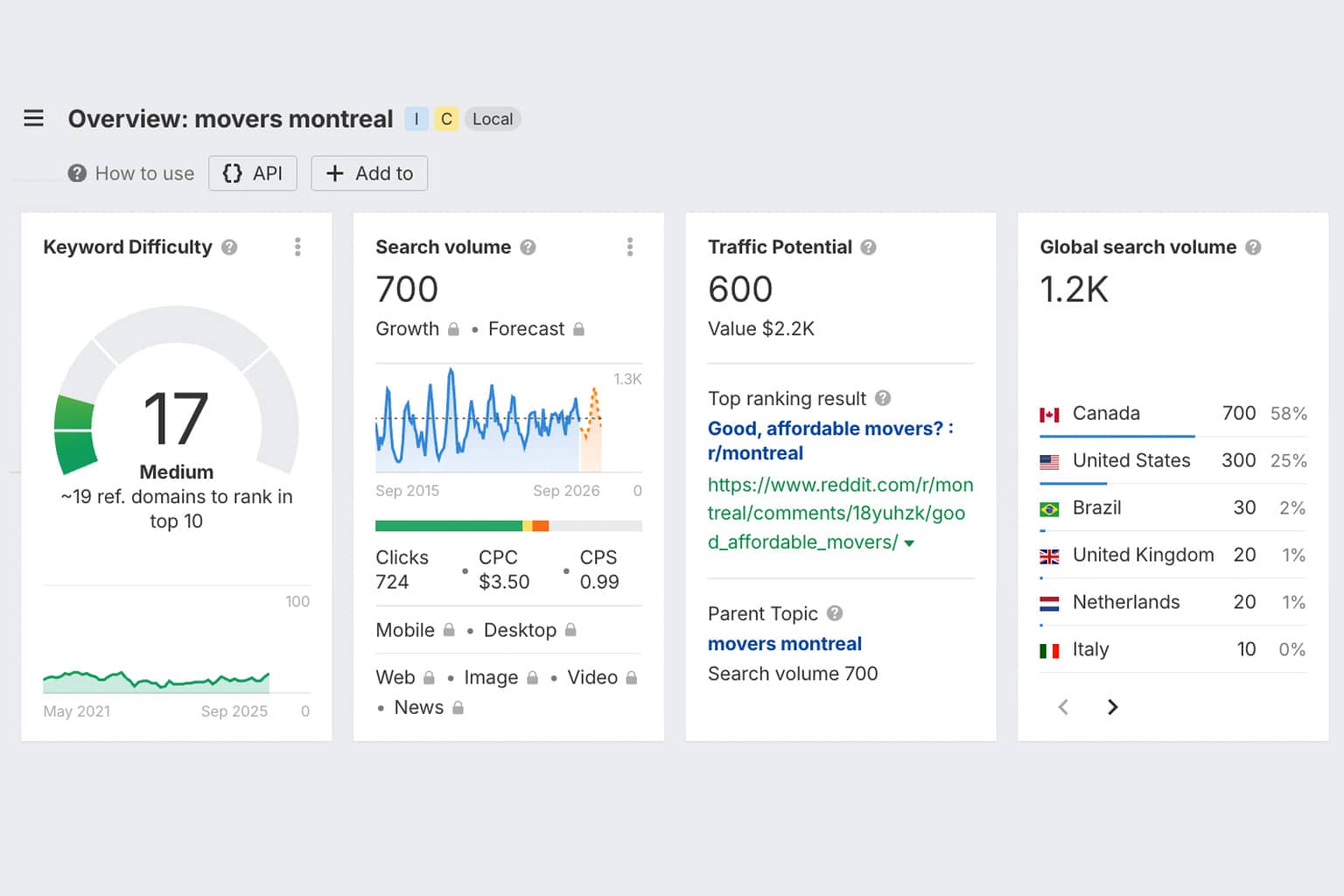Open Keyword Difficulty three-dot options menu
1344x896 pixels.
click(297, 247)
